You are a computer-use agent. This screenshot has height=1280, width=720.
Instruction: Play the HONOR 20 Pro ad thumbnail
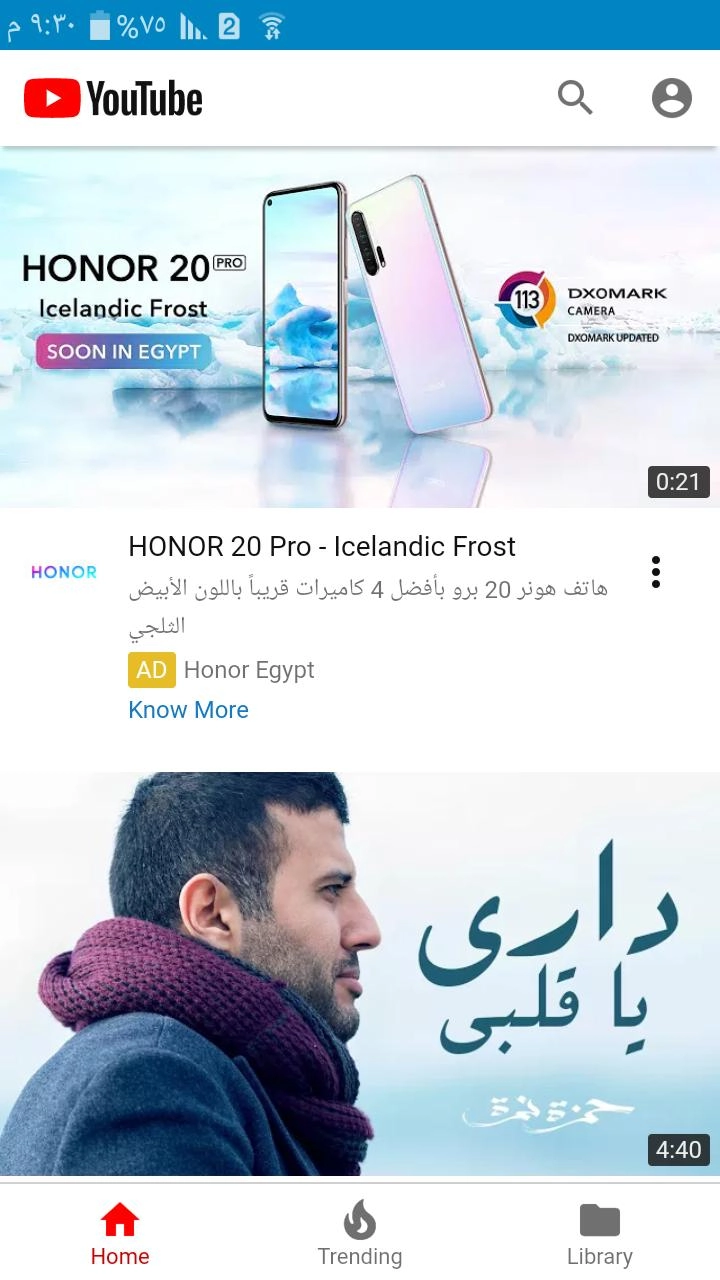pyautogui.click(x=360, y=327)
